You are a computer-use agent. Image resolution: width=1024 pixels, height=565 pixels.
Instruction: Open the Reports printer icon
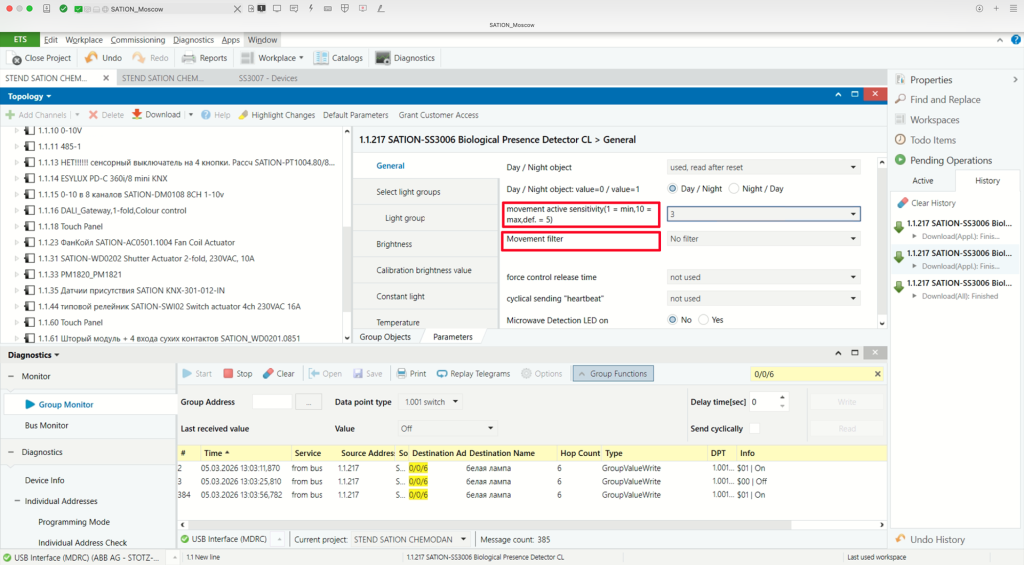189,58
